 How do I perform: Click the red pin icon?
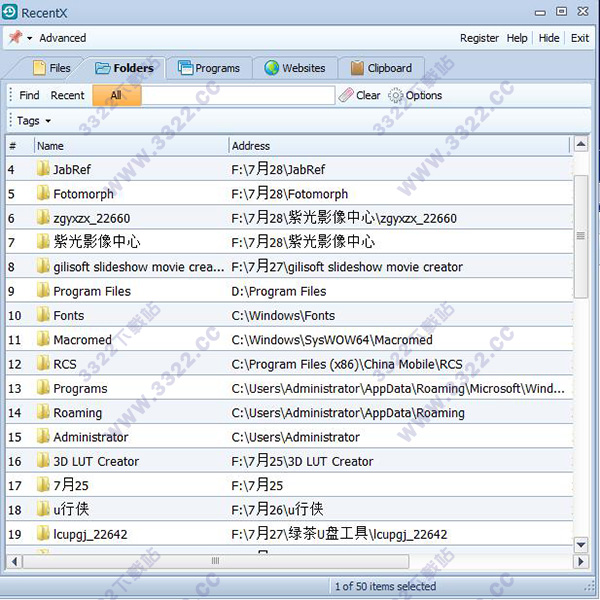tap(16, 37)
